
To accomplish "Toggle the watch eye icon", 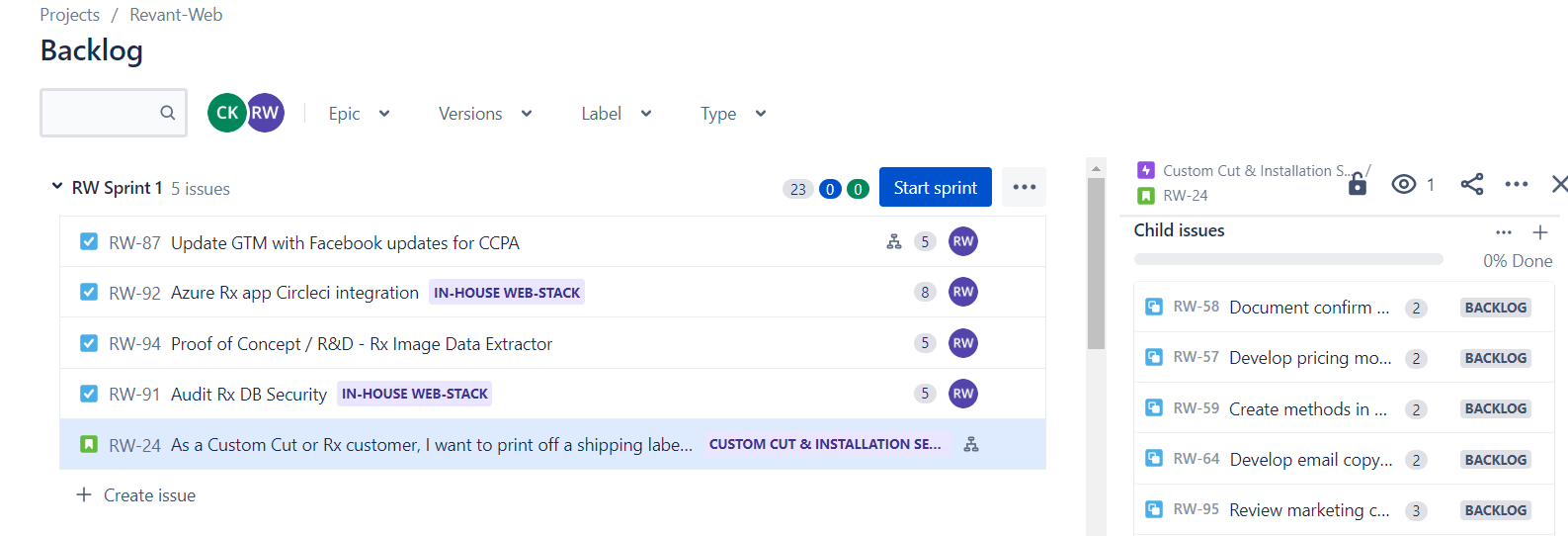I will click(x=1403, y=184).
